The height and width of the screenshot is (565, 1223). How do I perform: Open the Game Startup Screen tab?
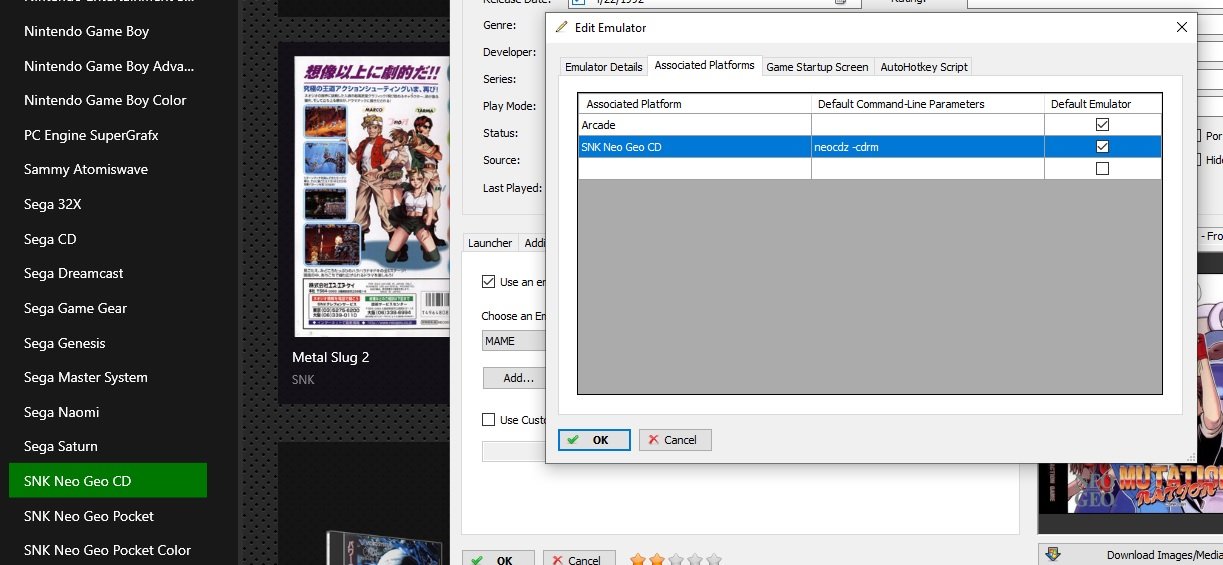tap(817, 67)
